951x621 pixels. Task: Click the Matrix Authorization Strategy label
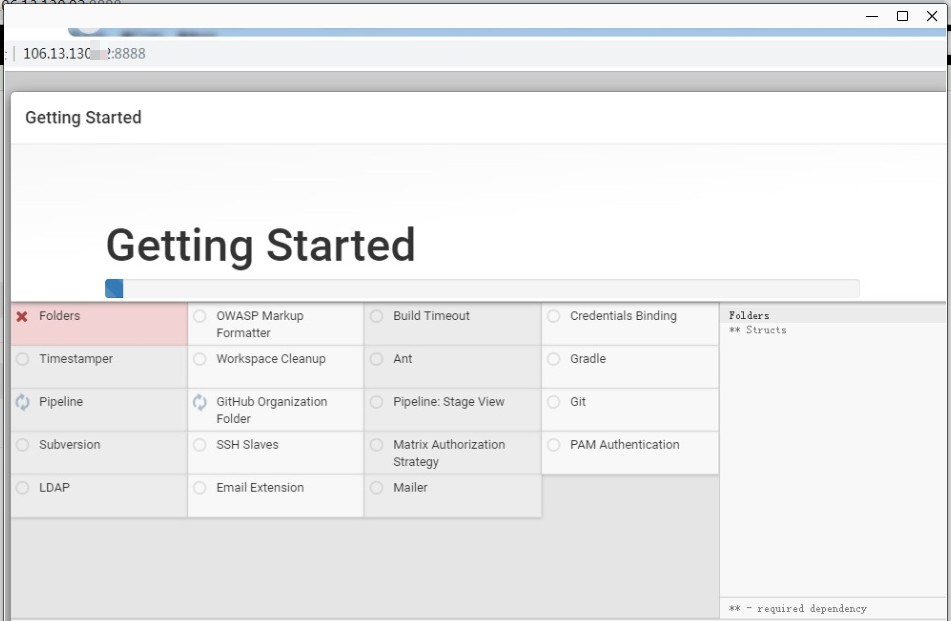(x=449, y=454)
